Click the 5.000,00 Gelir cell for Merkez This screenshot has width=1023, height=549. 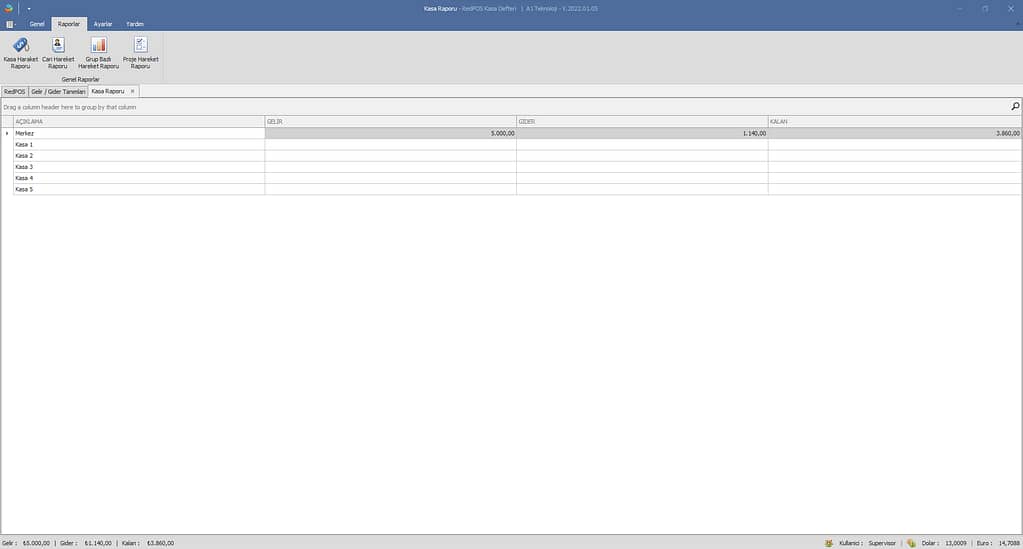390,133
